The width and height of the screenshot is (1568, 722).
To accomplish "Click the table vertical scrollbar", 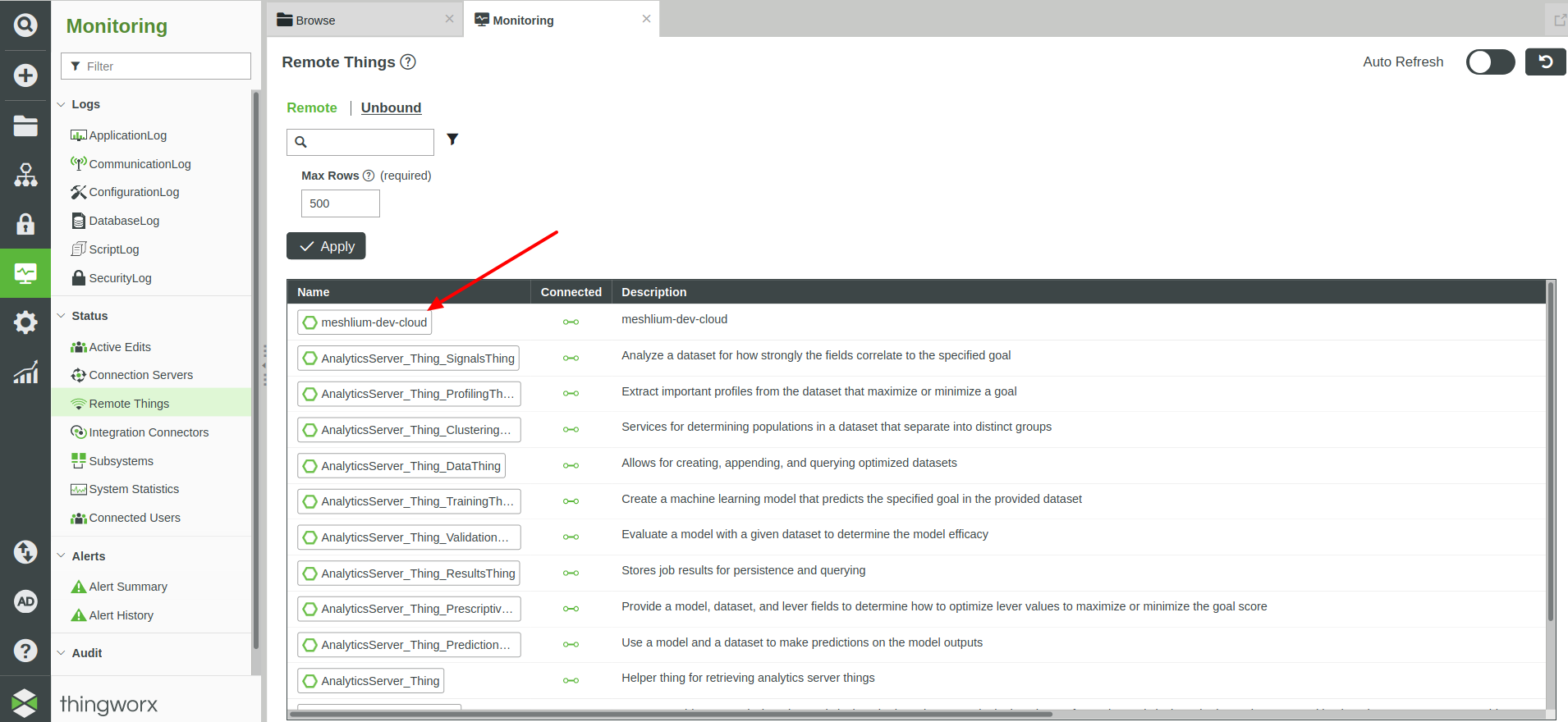I will coord(1550,451).
